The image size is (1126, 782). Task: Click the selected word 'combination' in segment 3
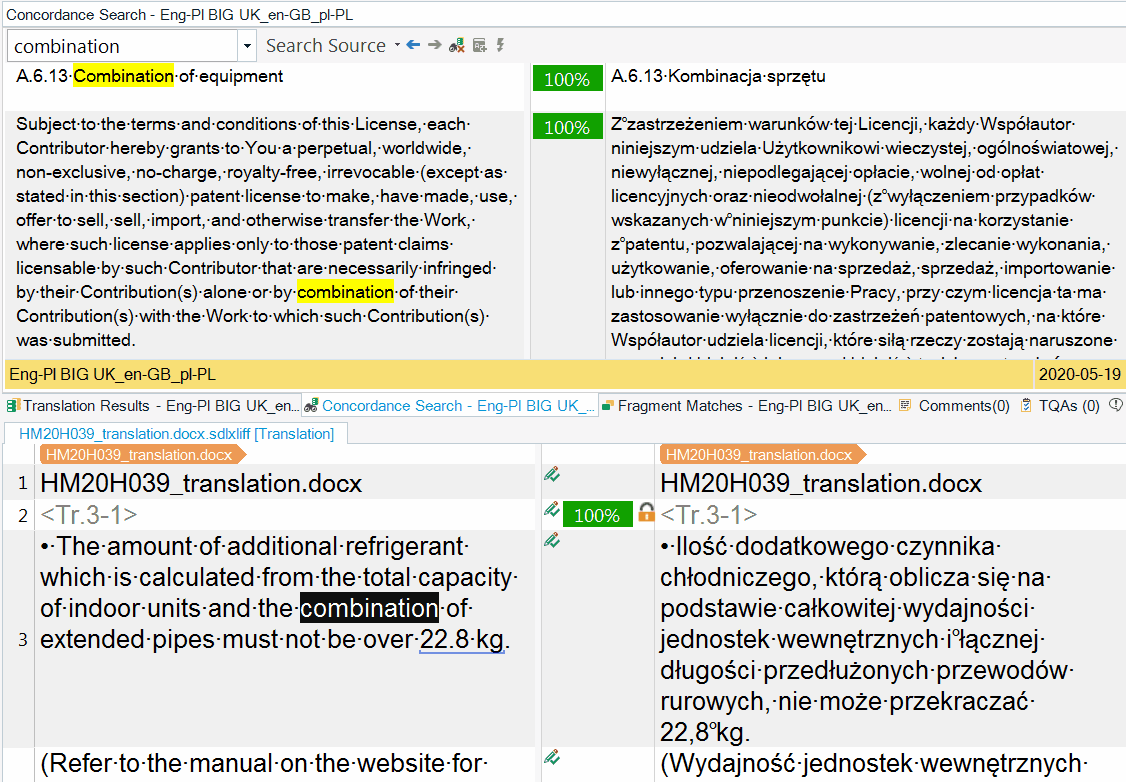tap(369, 608)
